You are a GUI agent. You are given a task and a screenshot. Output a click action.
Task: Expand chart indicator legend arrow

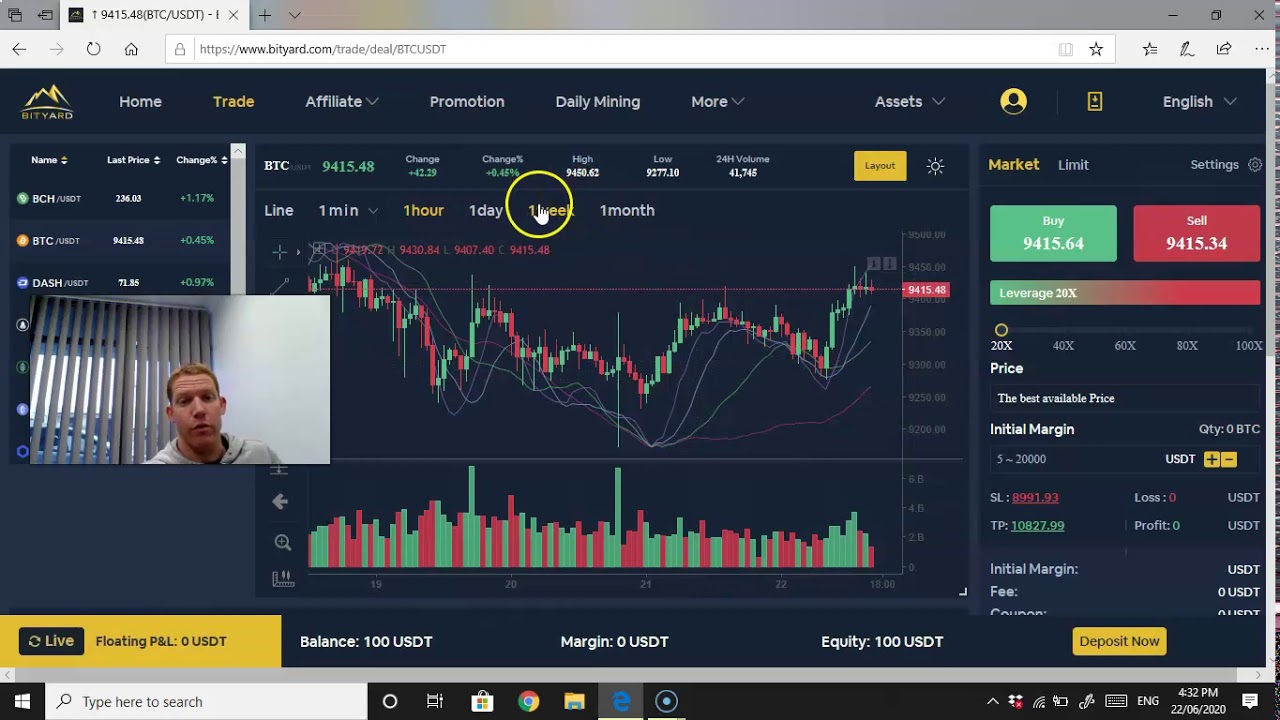point(298,252)
